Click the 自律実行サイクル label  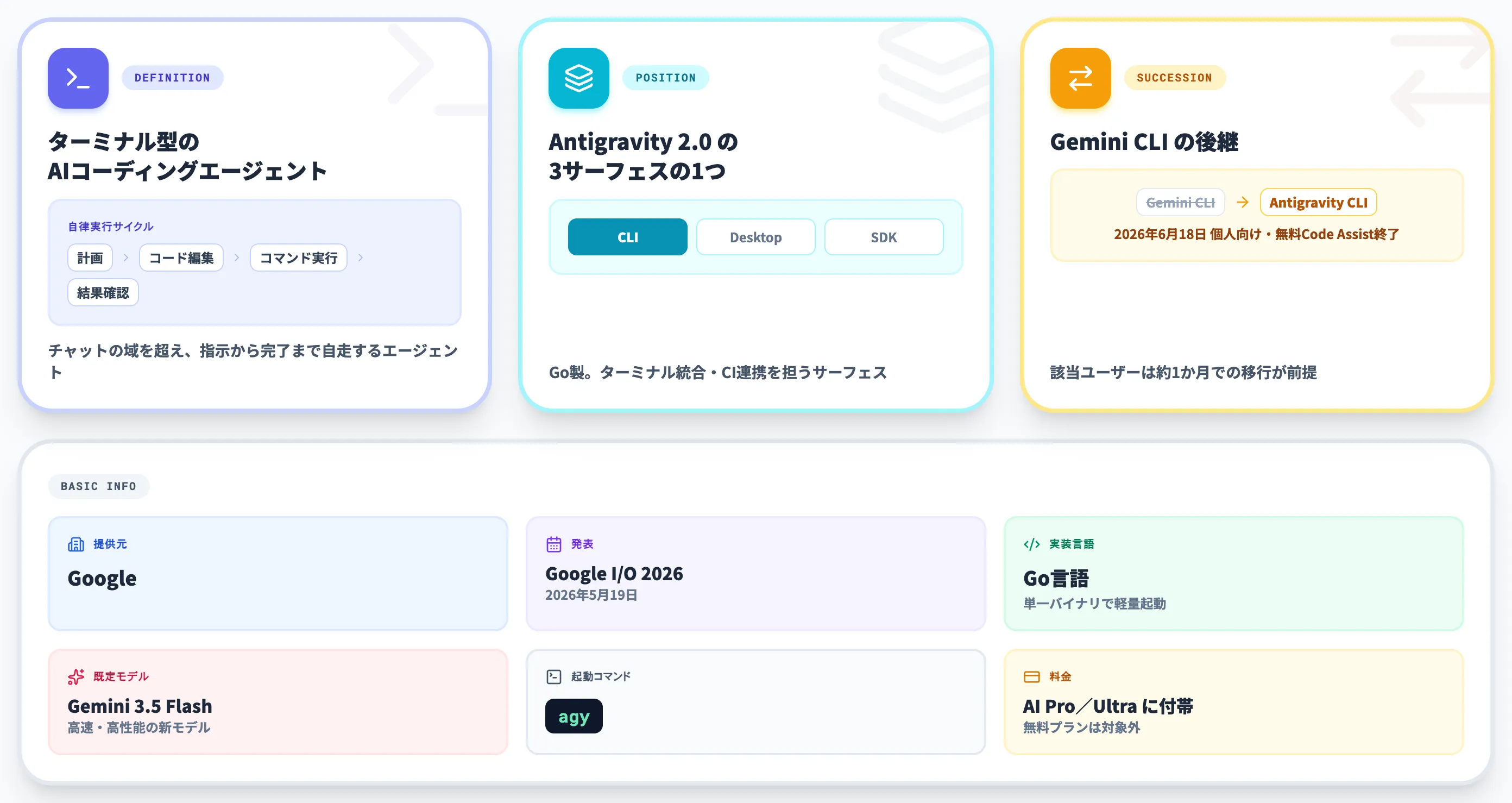point(110,227)
